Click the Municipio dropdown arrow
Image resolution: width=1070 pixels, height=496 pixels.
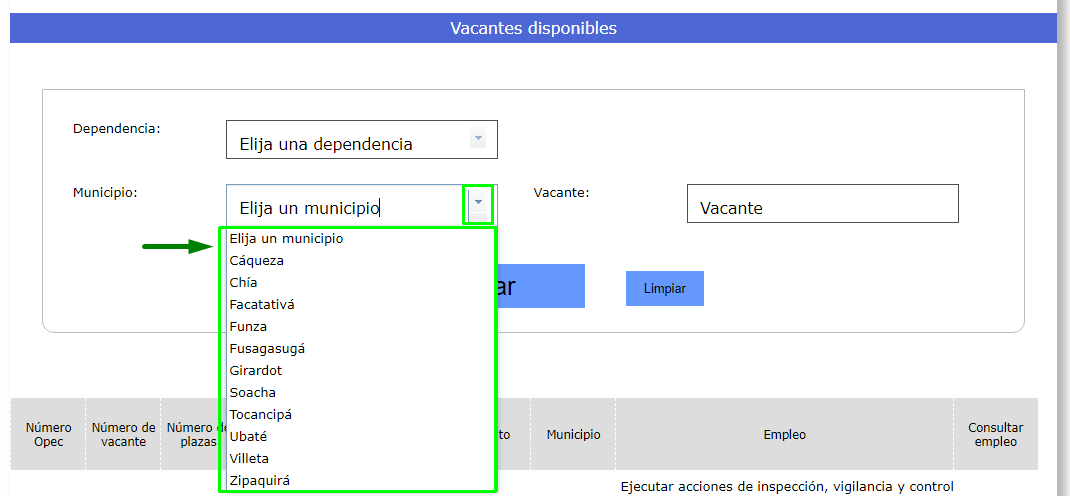(x=478, y=204)
